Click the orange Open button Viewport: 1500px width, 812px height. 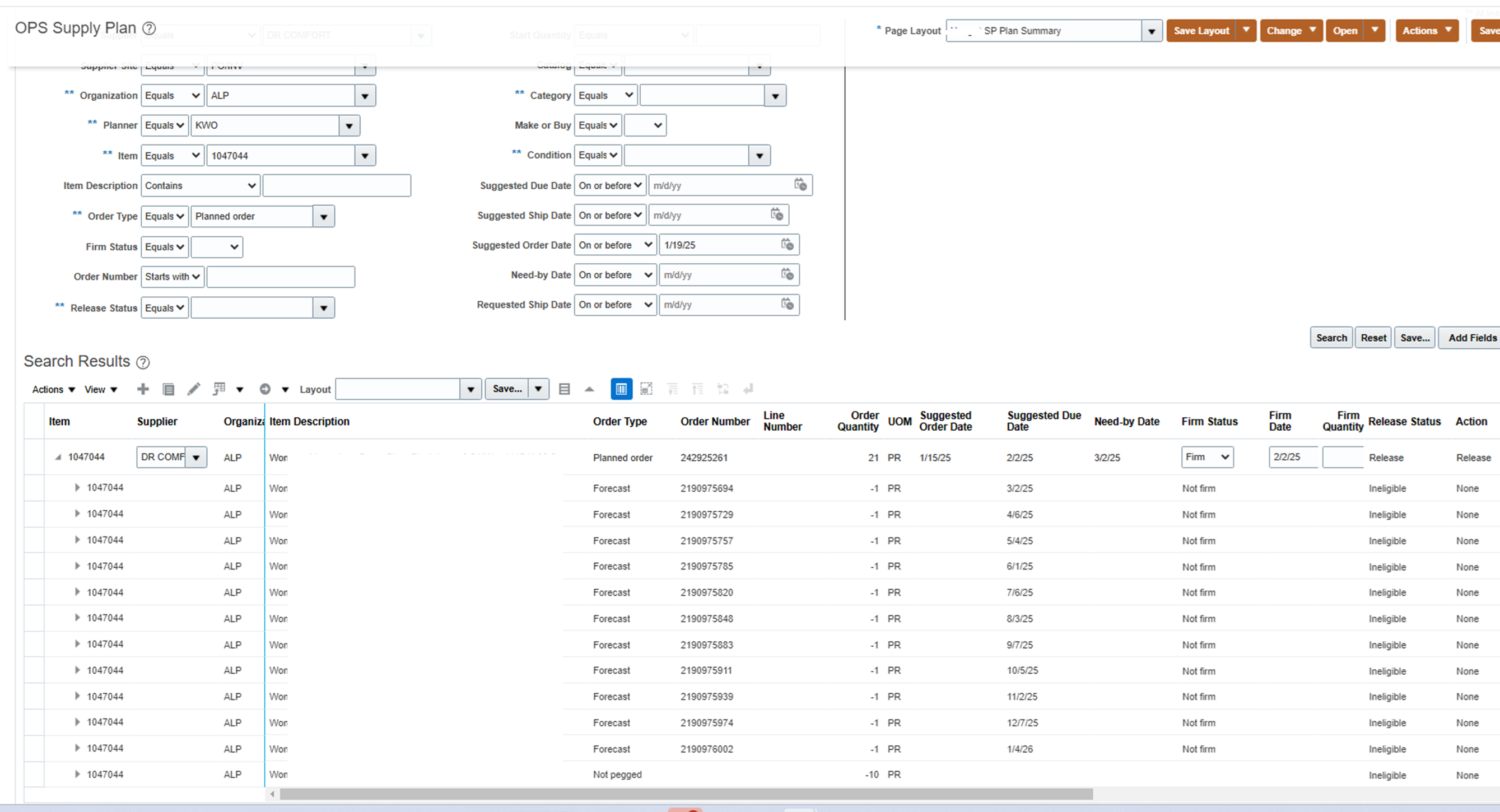(1345, 31)
